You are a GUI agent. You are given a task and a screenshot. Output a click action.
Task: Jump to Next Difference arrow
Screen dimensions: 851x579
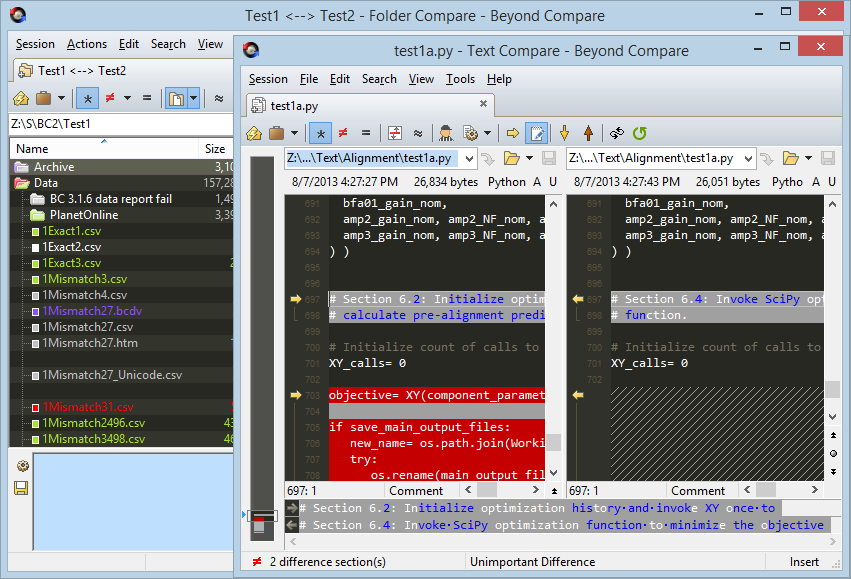564,133
